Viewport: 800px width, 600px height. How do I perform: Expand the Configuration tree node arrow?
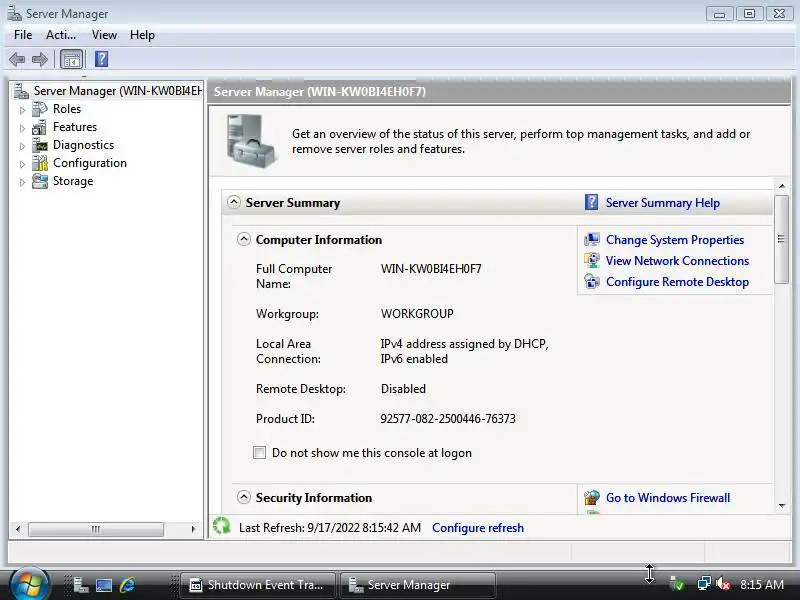point(22,164)
